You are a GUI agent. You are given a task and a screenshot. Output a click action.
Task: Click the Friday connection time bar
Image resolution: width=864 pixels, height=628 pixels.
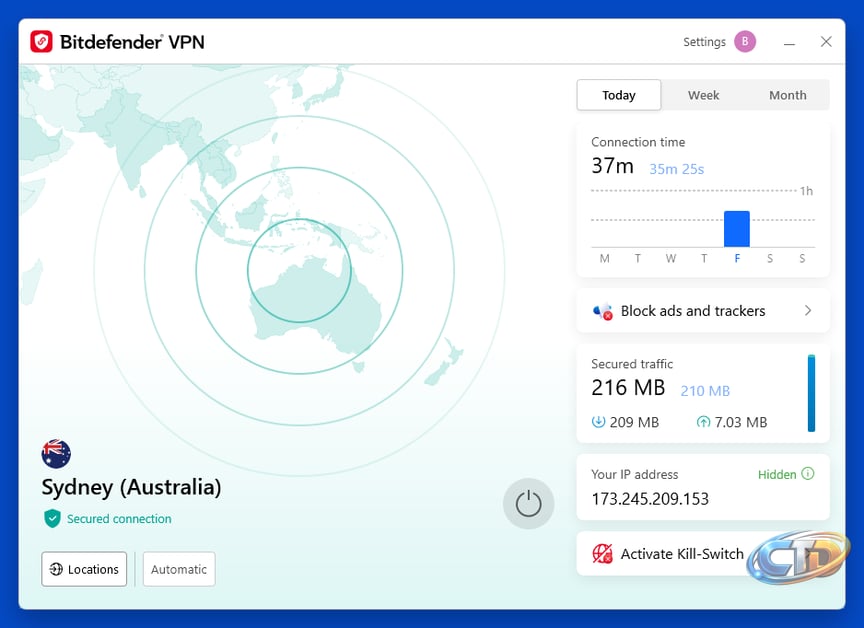[x=737, y=229]
